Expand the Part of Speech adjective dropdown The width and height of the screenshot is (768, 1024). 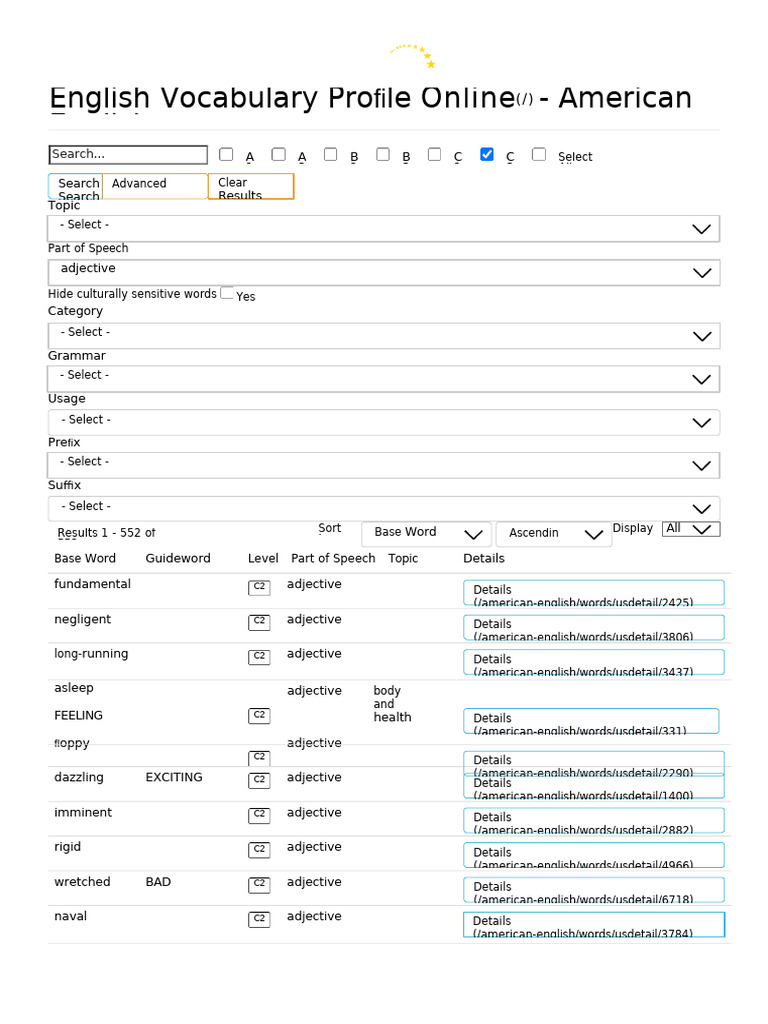[x=383, y=272]
